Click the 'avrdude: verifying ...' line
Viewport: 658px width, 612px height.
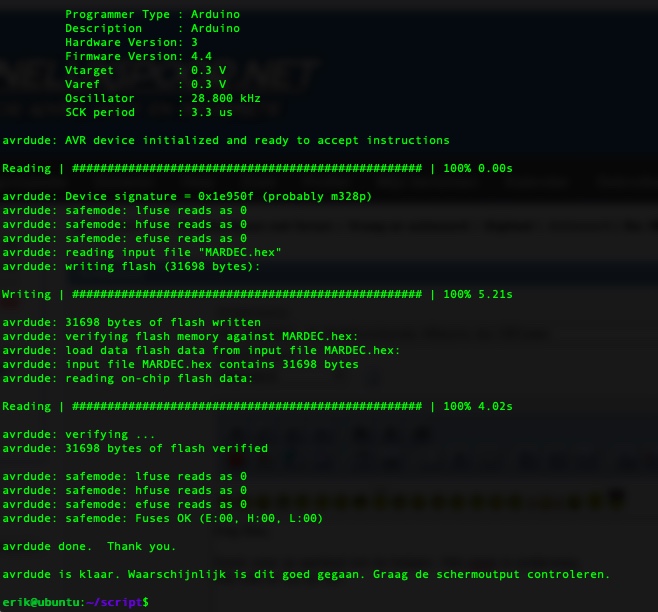point(79,434)
